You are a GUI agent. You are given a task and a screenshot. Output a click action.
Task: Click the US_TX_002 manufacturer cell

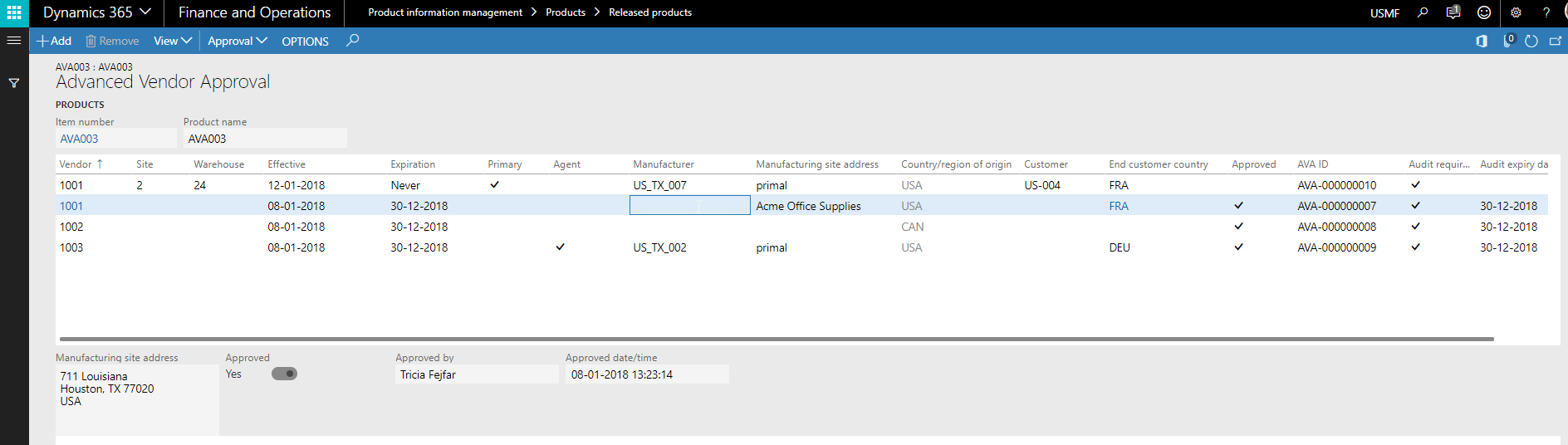pyautogui.click(x=659, y=247)
